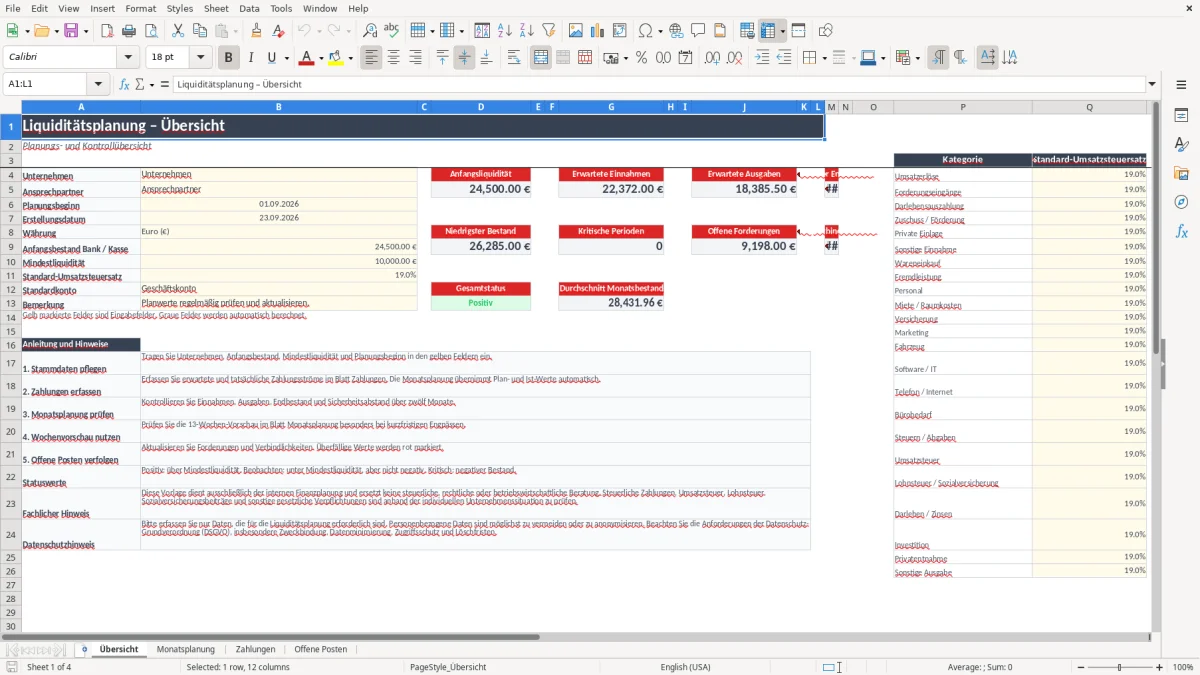The image size is (1200, 675).
Task: Open the Save button dropdown arrow
Action: (85, 31)
